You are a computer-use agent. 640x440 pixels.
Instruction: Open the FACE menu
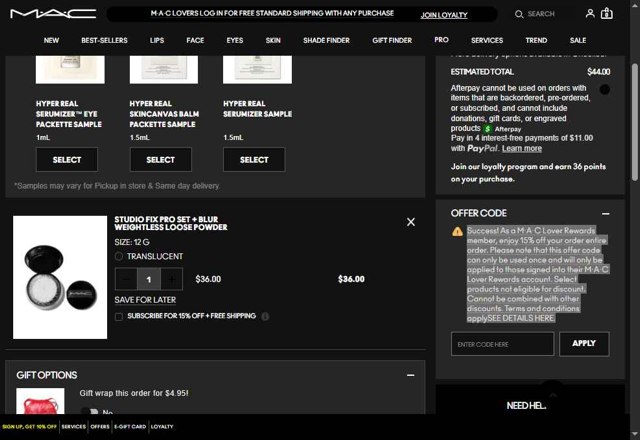pos(195,40)
